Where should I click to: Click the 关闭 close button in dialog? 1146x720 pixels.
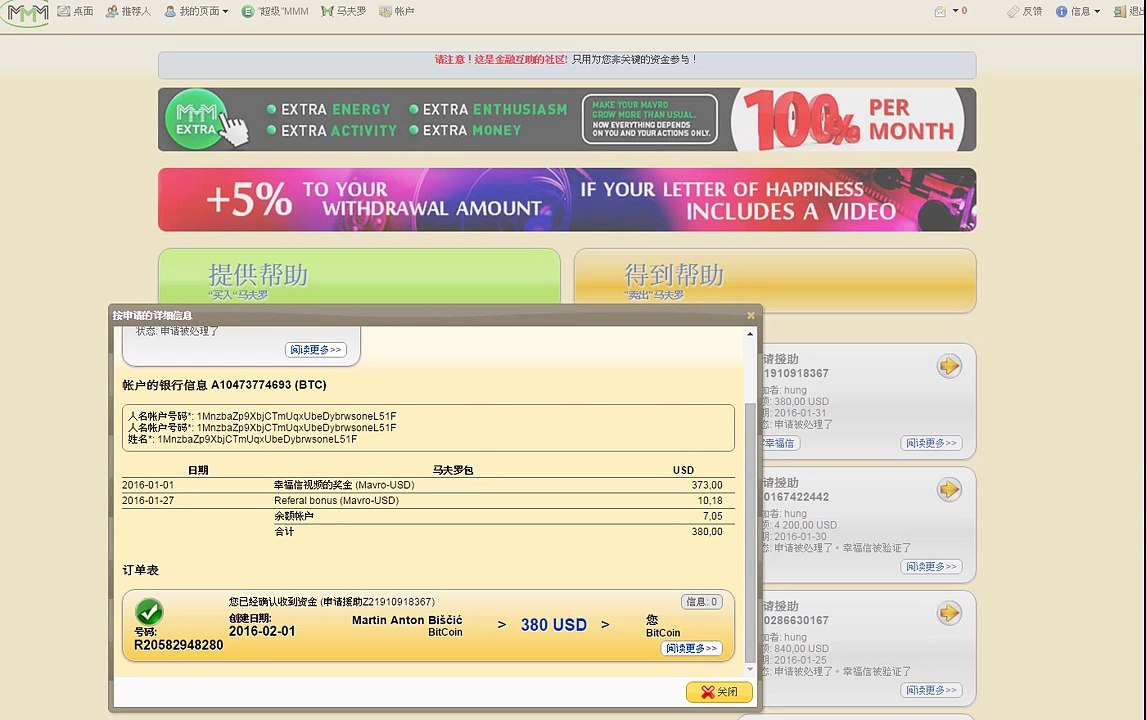(719, 691)
